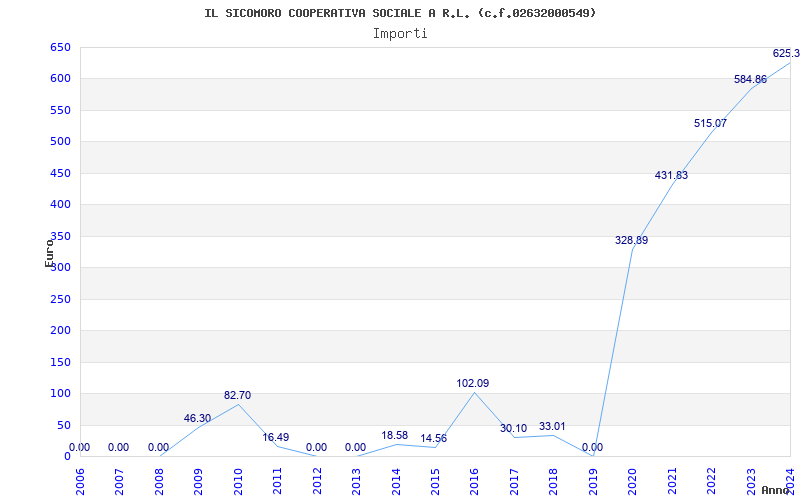The height and width of the screenshot is (500, 800).
Task: Click the Importi chart subtitle
Action: pos(400,33)
